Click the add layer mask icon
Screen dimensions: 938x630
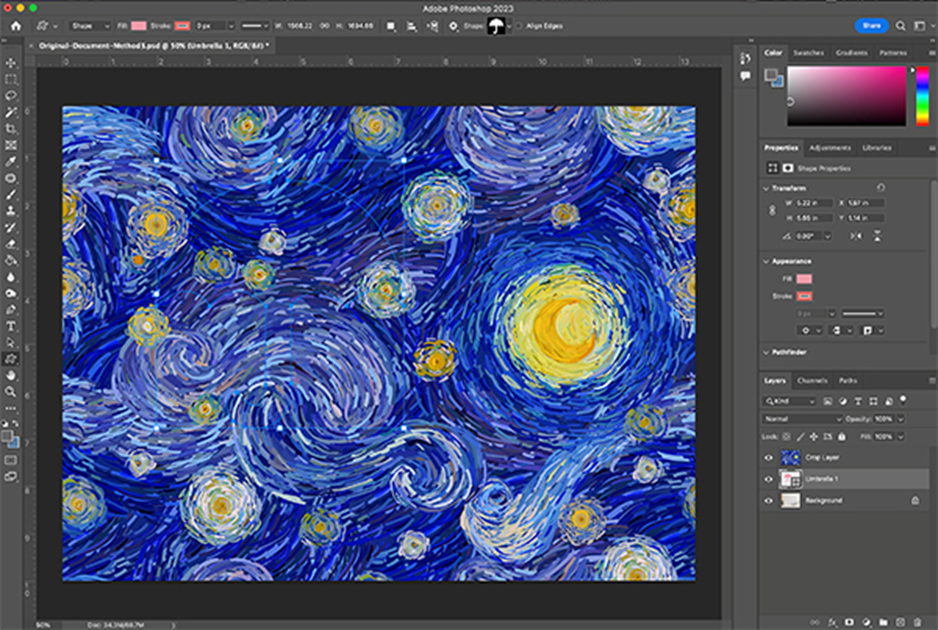(x=849, y=622)
